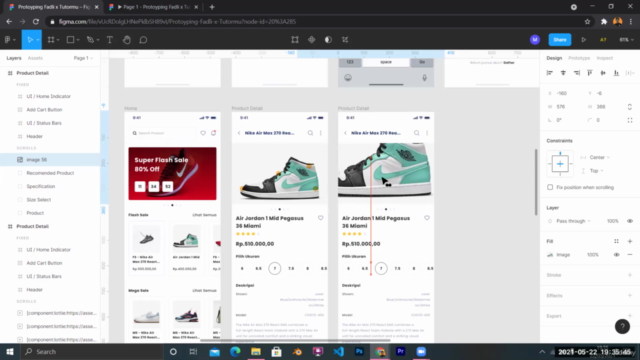Click the Image fill thumbnail swatch
This screenshot has height=360, width=640.
(x=550, y=255)
